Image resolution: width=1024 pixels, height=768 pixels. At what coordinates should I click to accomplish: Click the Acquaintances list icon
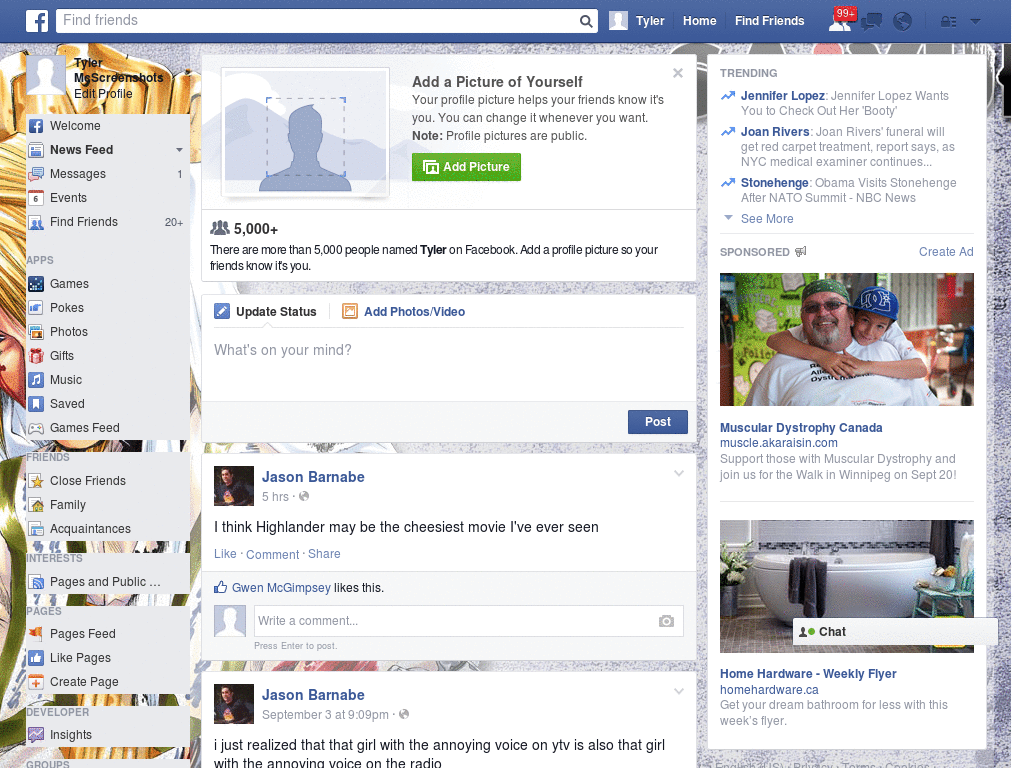tap(37, 529)
